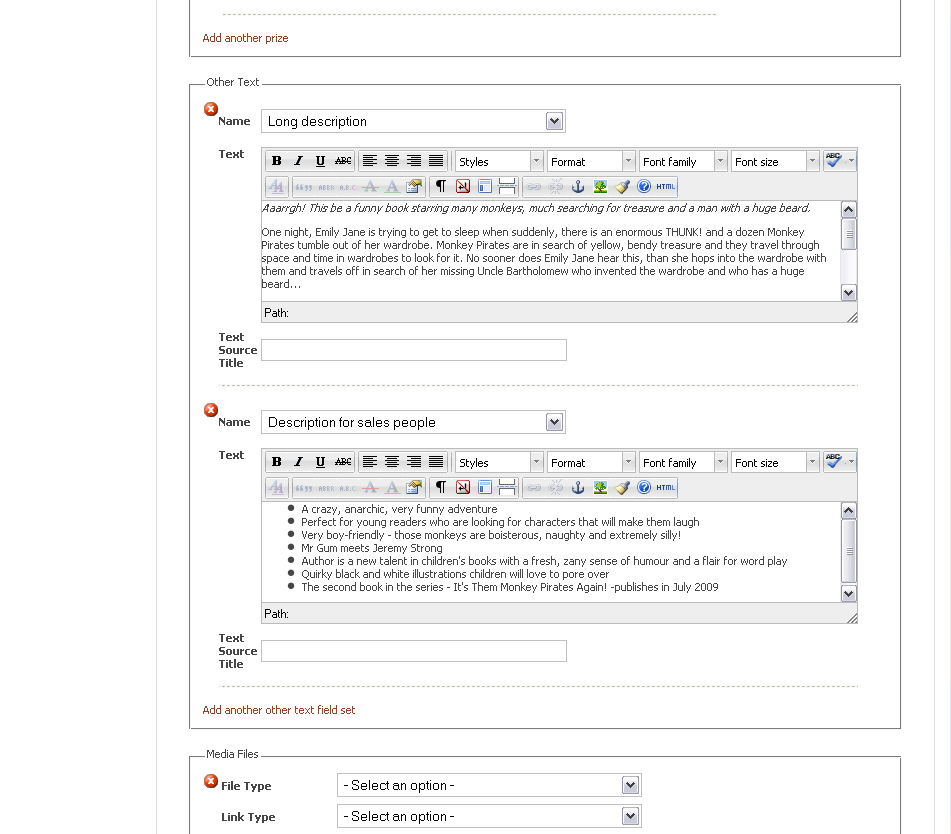Image resolution: width=951 pixels, height=834 pixels.
Task: Center text in sales people description editor
Action: click(x=392, y=462)
